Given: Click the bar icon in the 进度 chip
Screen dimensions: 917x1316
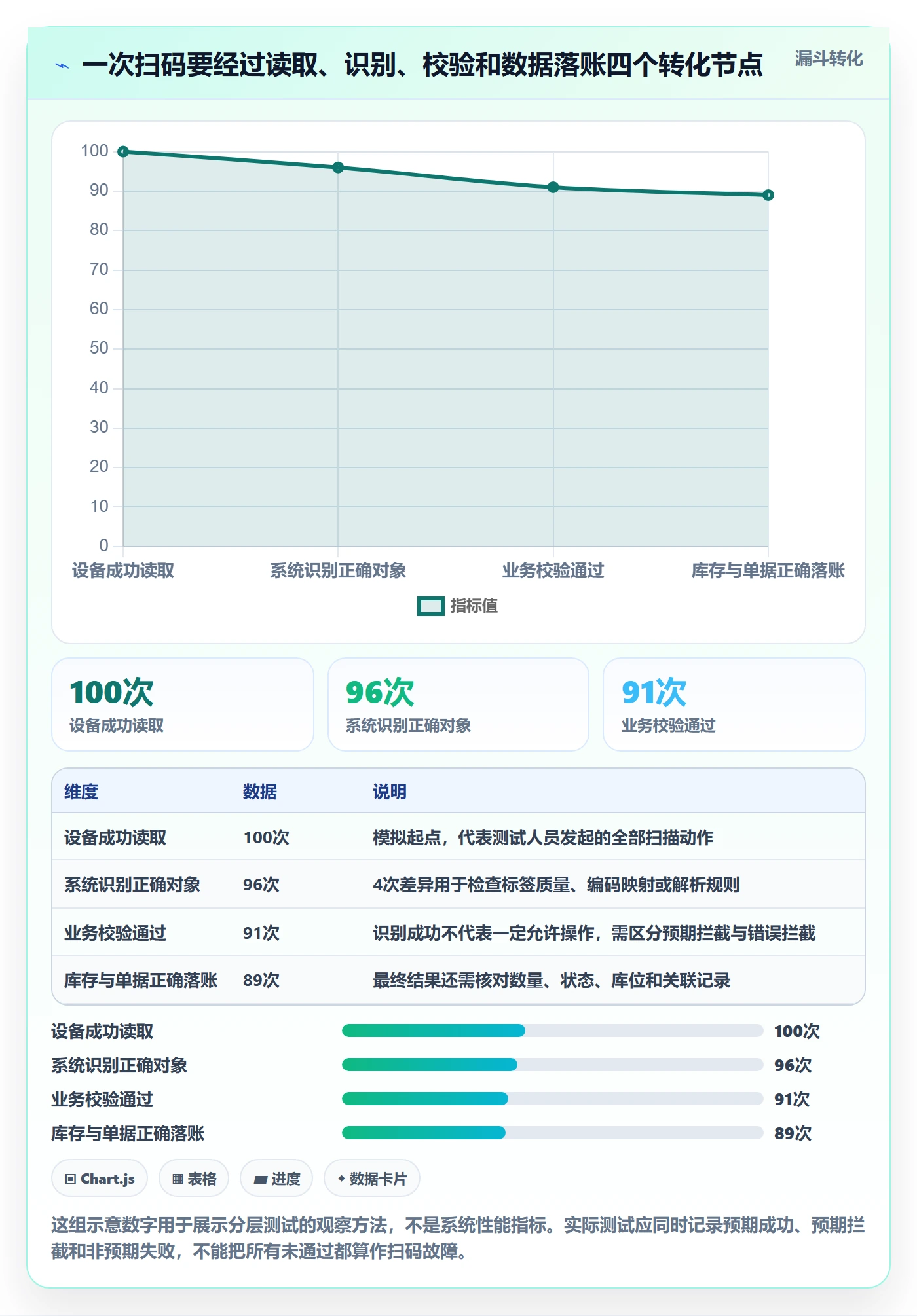Looking at the screenshot, I should point(261,1180).
